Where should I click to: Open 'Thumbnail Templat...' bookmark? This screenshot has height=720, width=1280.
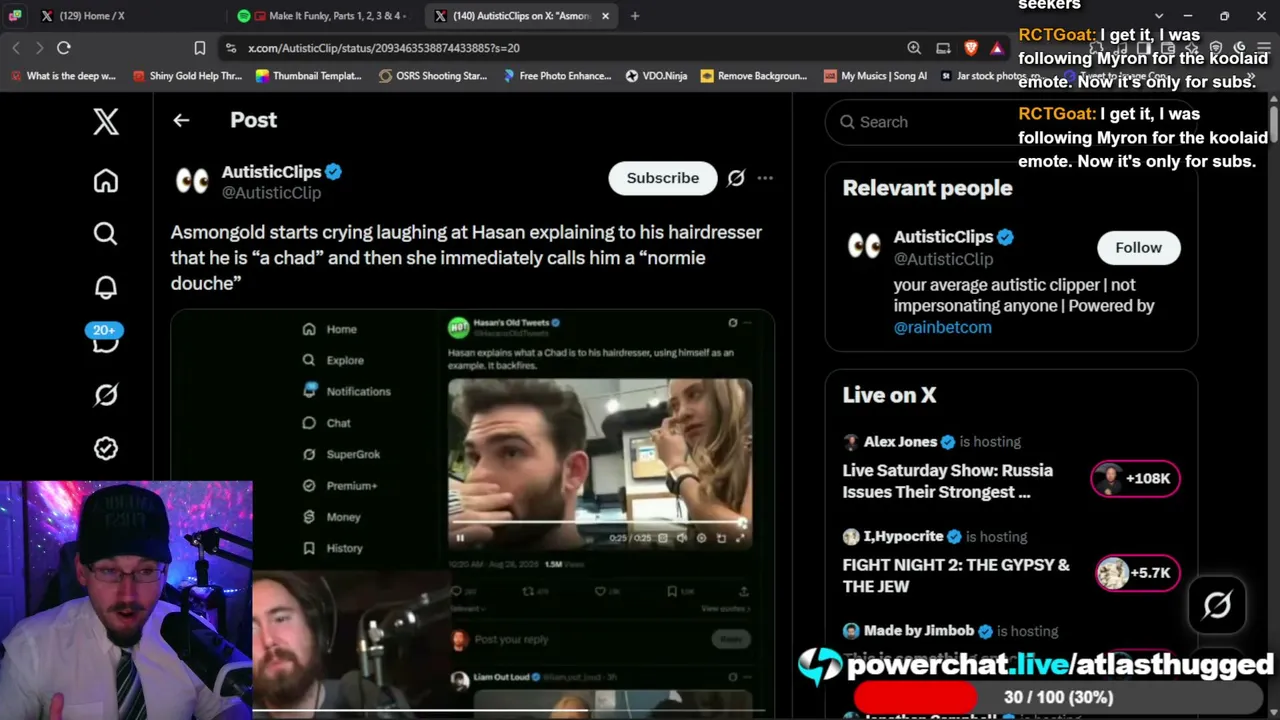tap(308, 76)
